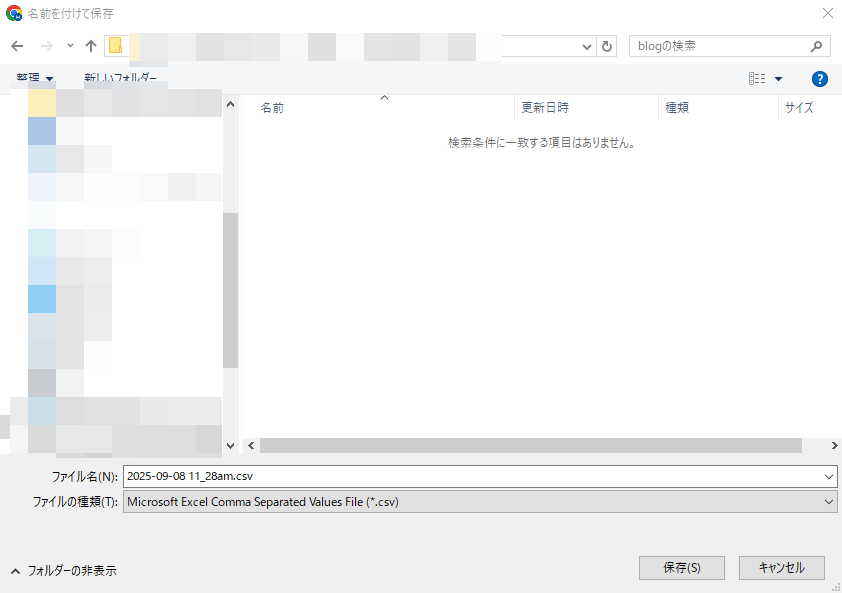842x593 pixels.
Task: Open the help question mark icon
Action: (820, 79)
